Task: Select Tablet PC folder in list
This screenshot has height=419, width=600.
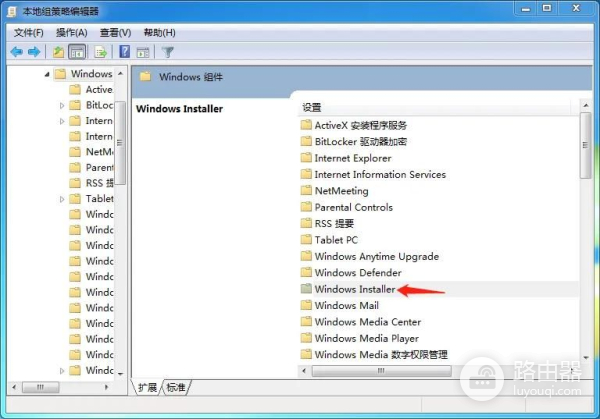Action: (x=329, y=240)
